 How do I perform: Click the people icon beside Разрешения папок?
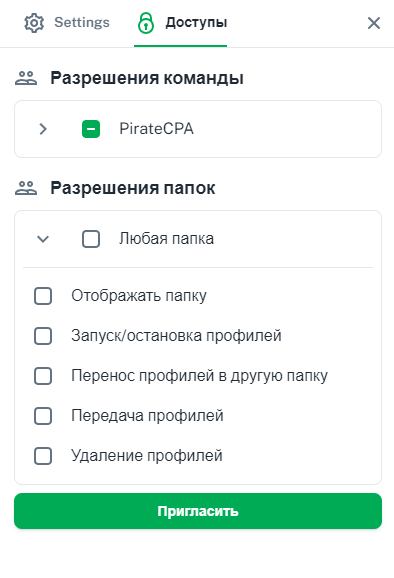pos(26,188)
